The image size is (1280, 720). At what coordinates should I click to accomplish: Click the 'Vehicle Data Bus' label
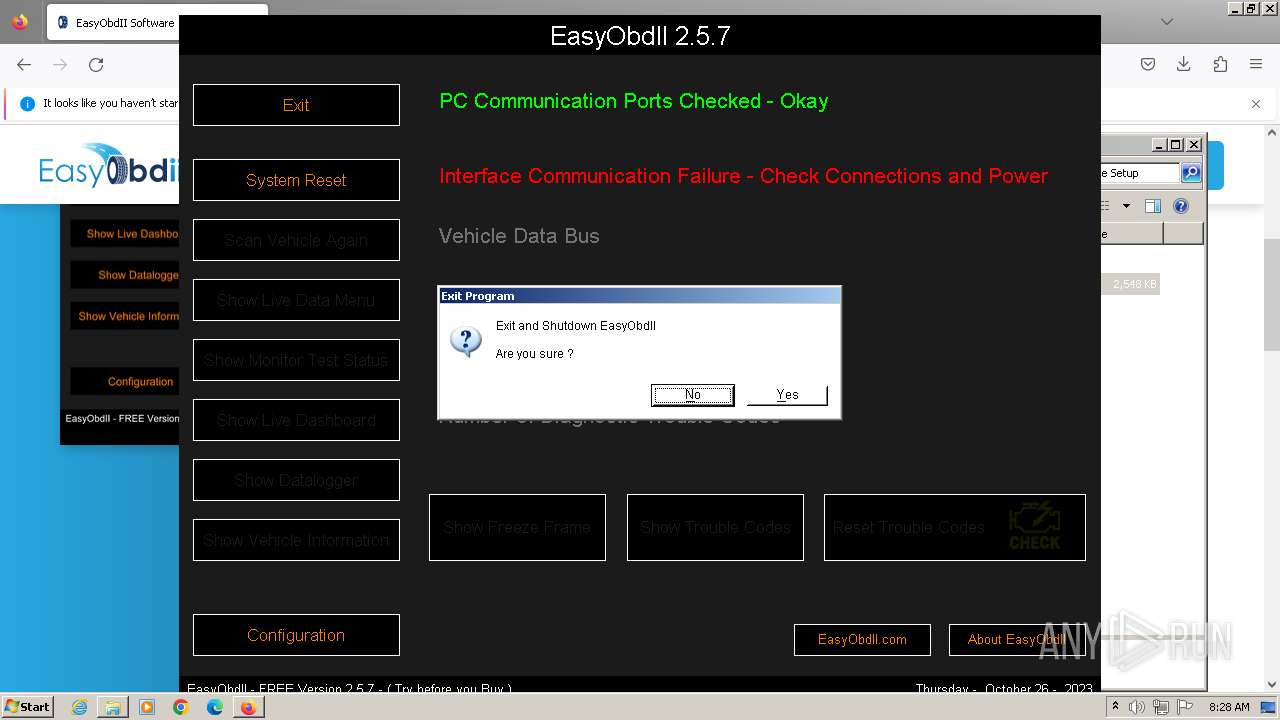519,236
